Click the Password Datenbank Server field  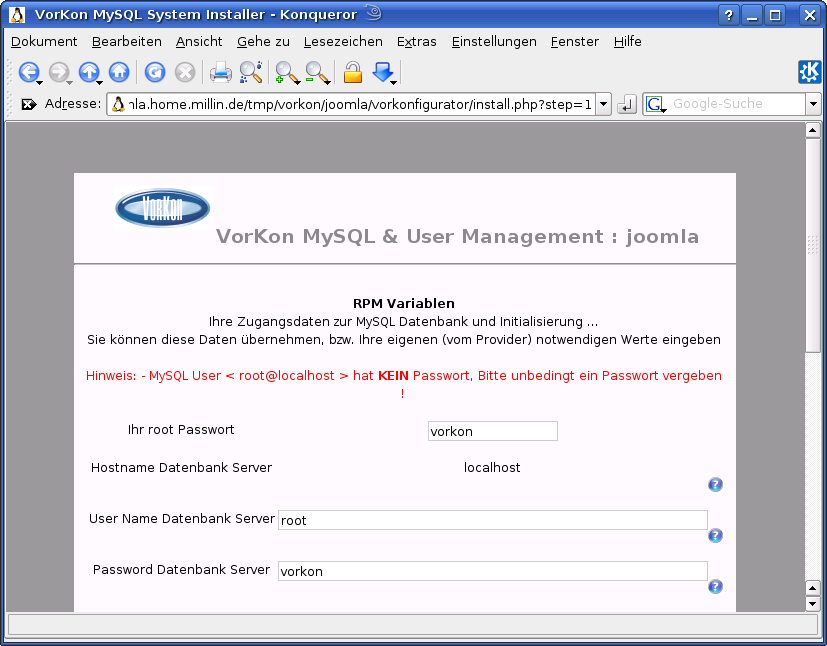point(493,571)
